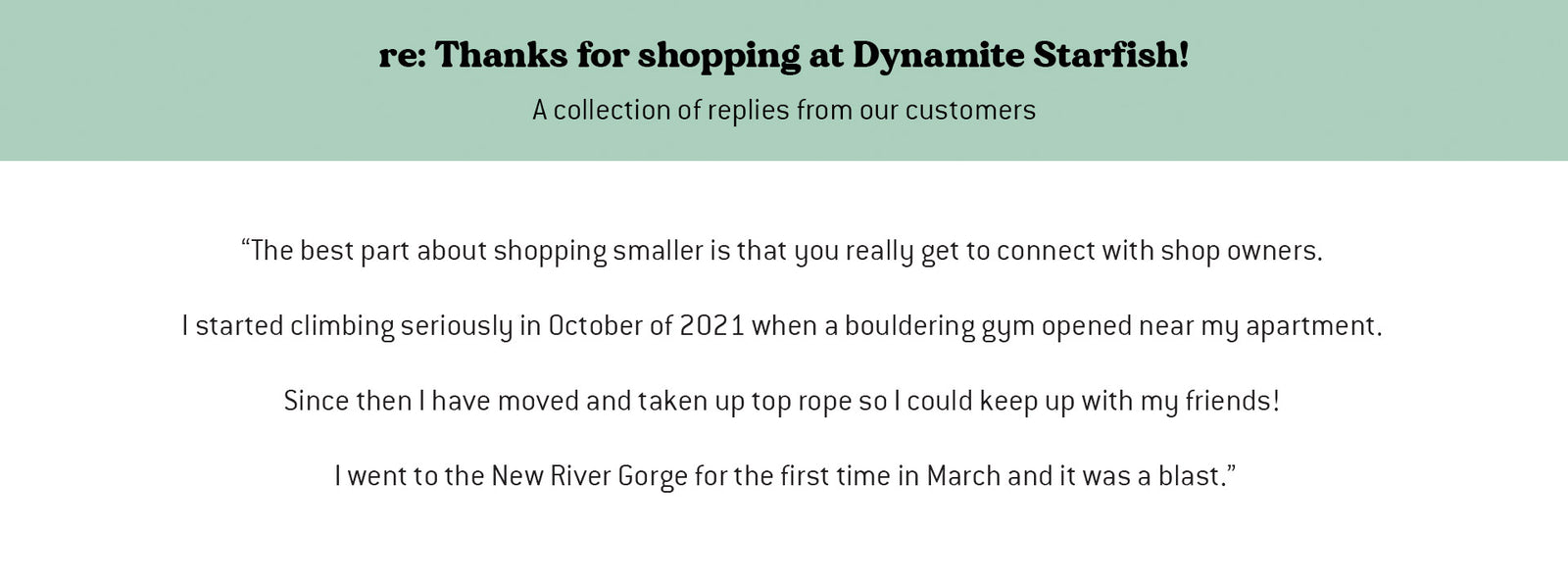Image resolution: width=1568 pixels, height=580 pixels.
Task: Click the quote line about shopping smaller
Action: click(782, 251)
